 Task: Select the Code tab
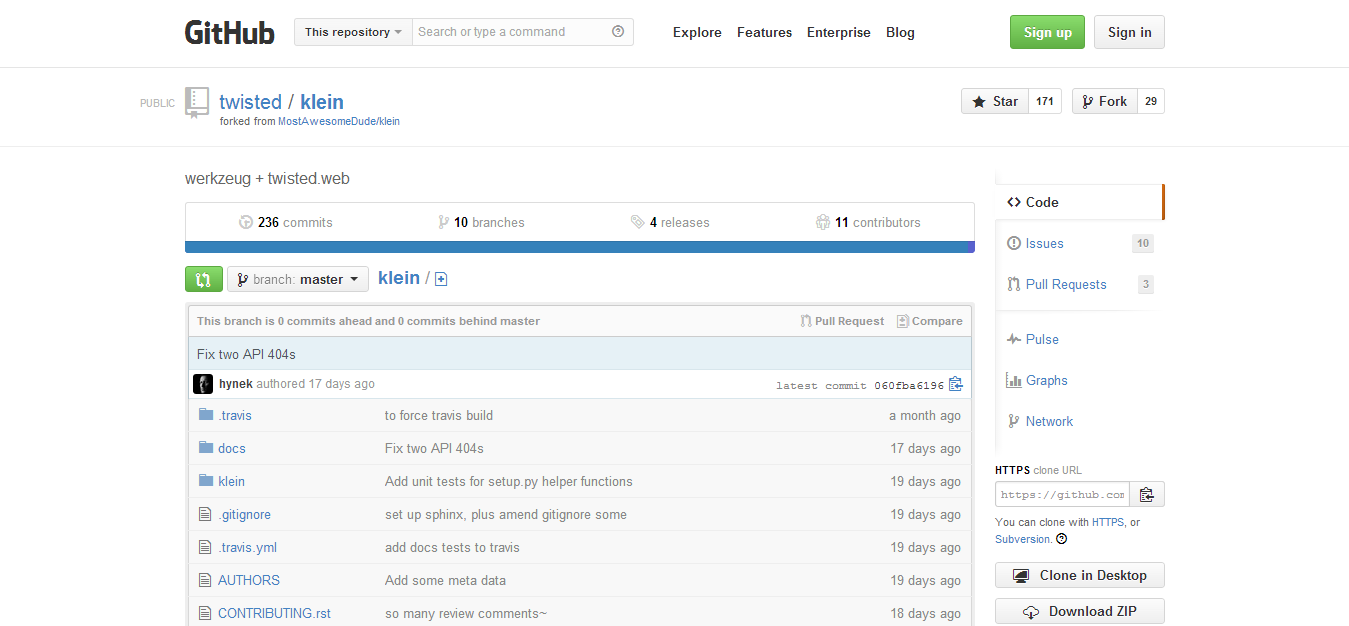tap(1079, 202)
